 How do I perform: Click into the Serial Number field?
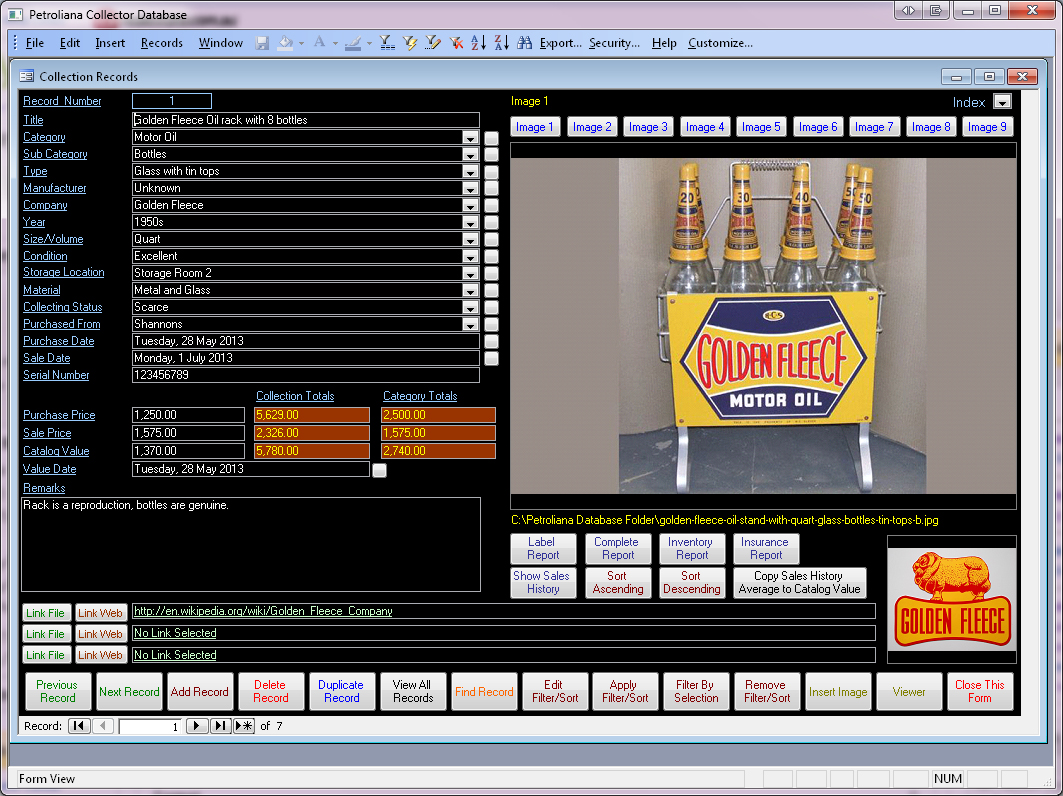[x=306, y=375]
